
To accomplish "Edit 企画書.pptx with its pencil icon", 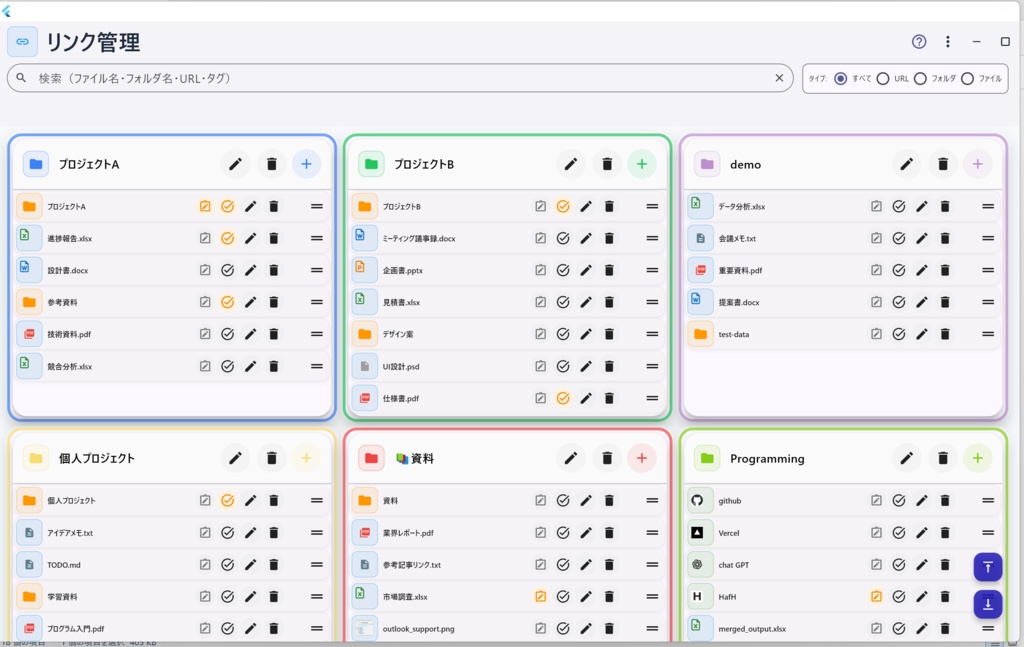I will click(586, 270).
